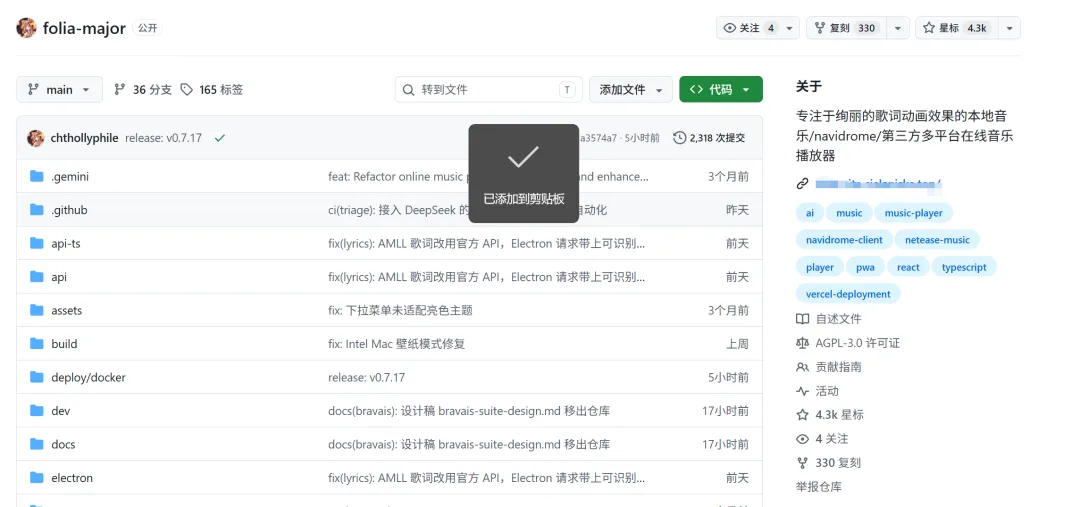
Task: Click the .gemini folder icon
Action: [x=37, y=176]
